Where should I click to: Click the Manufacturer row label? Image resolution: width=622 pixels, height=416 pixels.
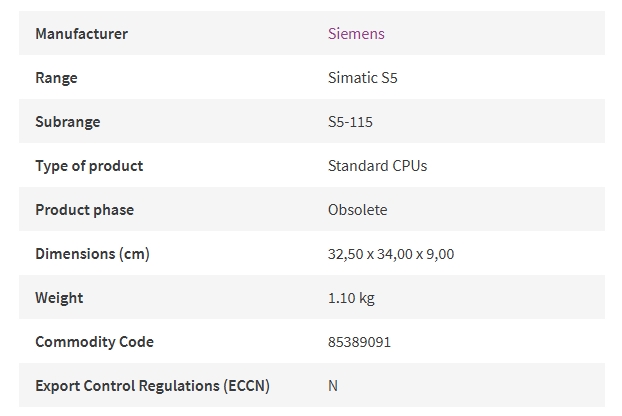(81, 34)
